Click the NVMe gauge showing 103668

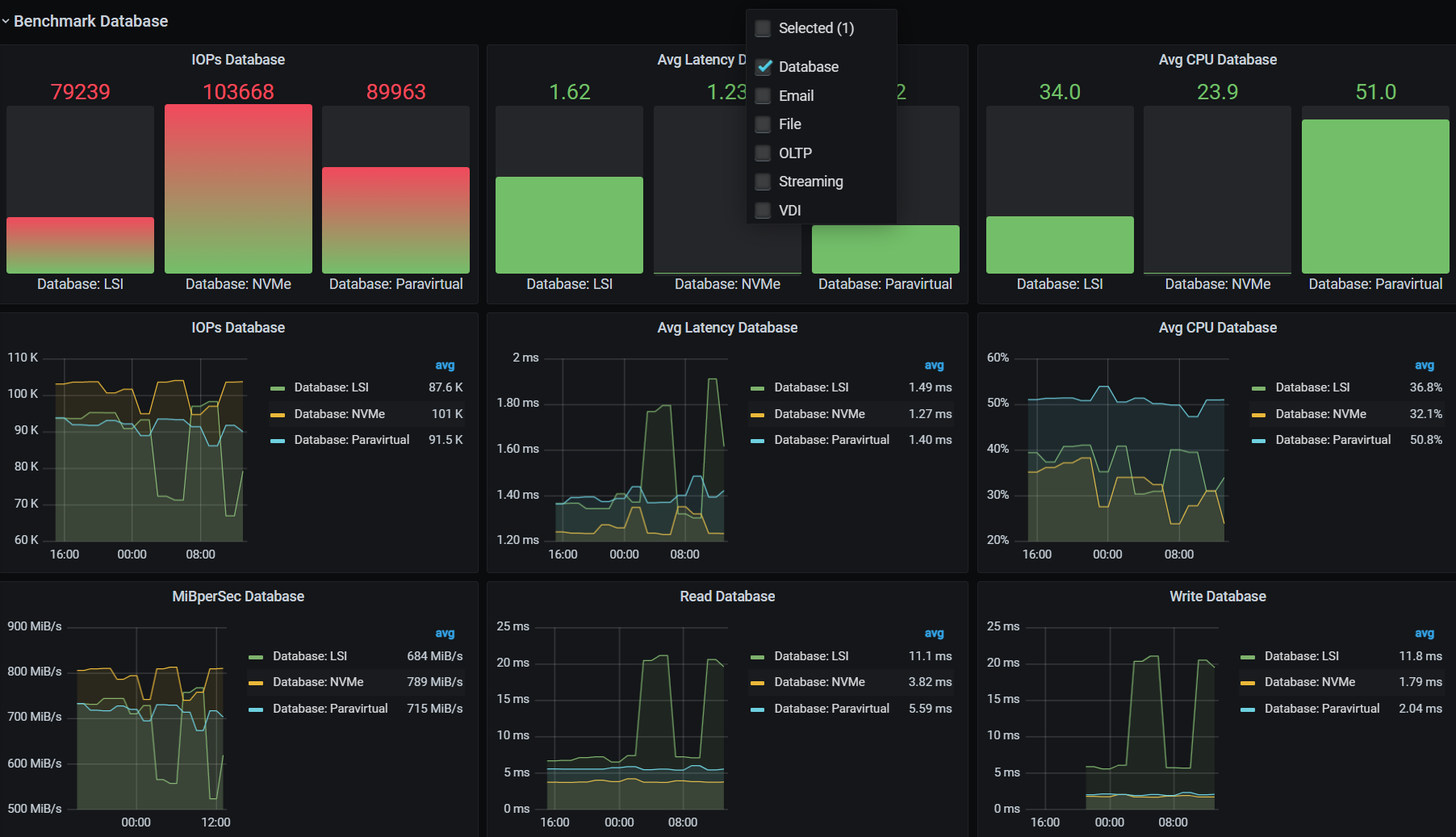click(x=238, y=188)
